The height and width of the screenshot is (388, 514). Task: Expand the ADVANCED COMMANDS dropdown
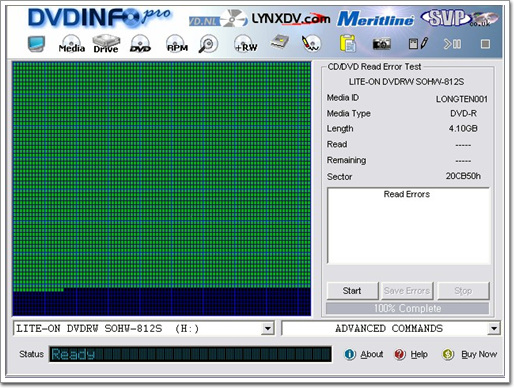tap(494, 328)
